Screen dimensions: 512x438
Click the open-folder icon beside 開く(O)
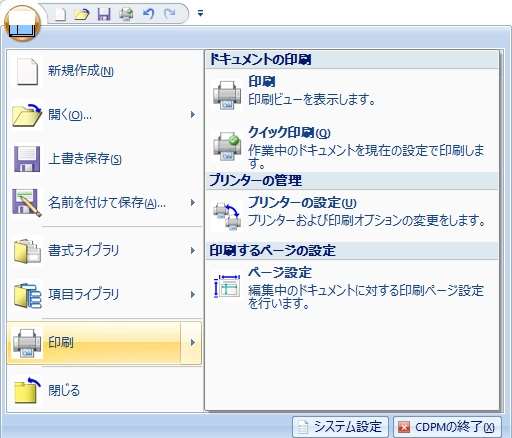click(27, 115)
